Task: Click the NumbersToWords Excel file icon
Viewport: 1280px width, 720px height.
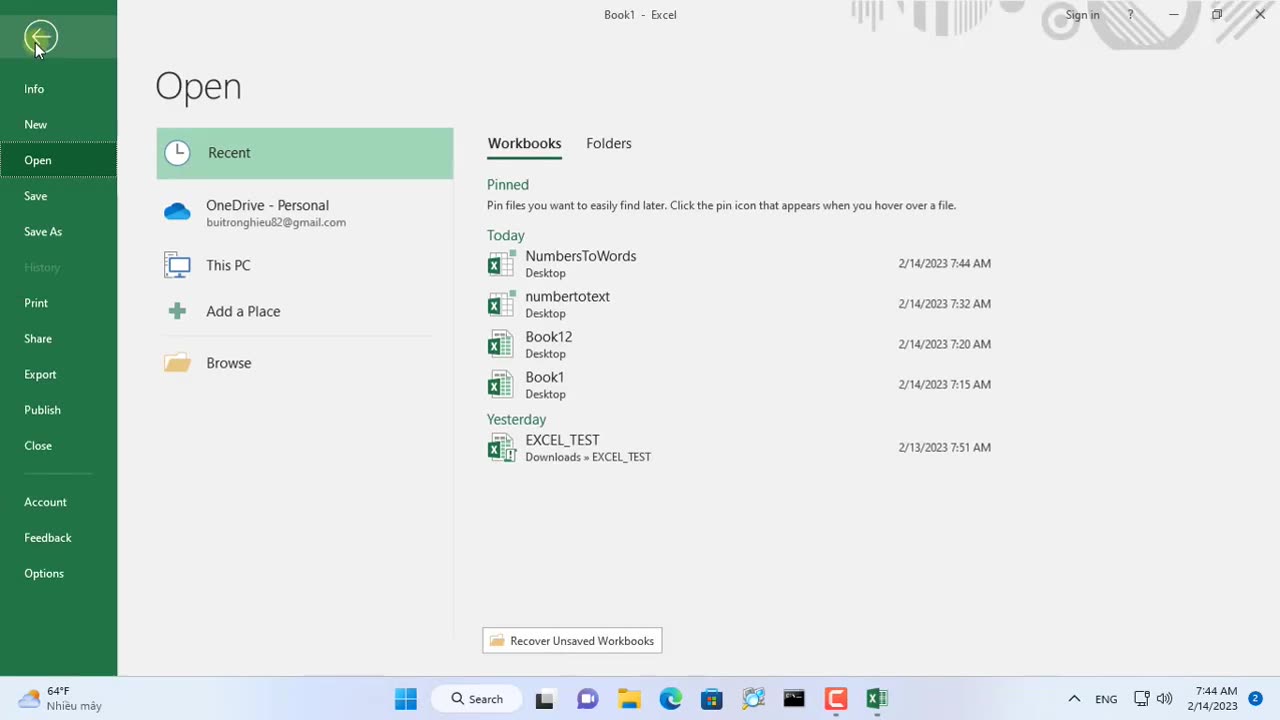Action: tap(501, 264)
